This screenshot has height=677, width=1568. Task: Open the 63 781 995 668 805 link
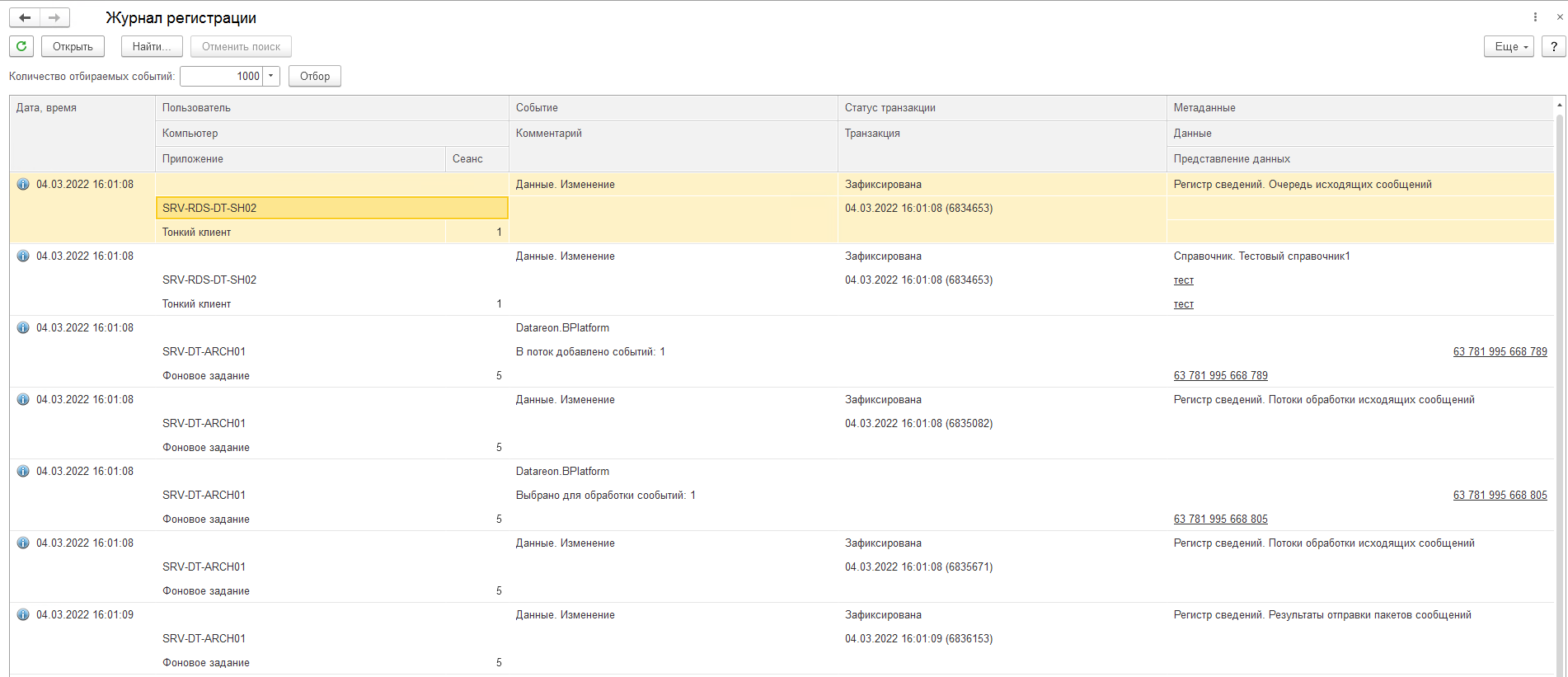[x=1220, y=520]
